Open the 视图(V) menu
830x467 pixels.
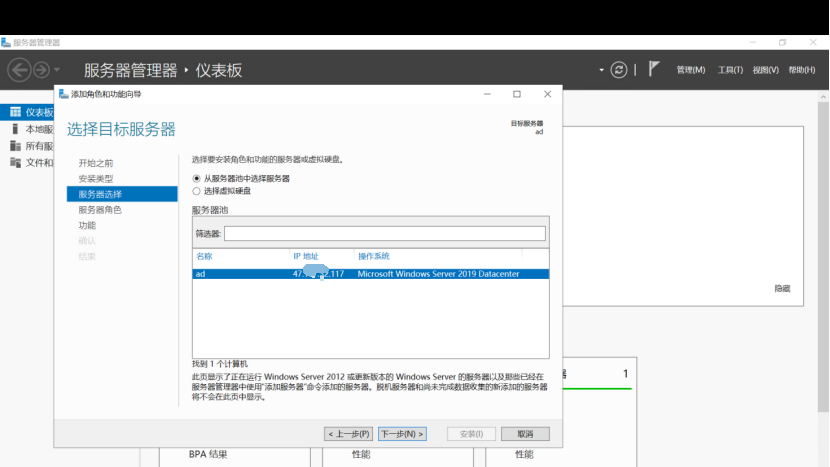click(765, 70)
